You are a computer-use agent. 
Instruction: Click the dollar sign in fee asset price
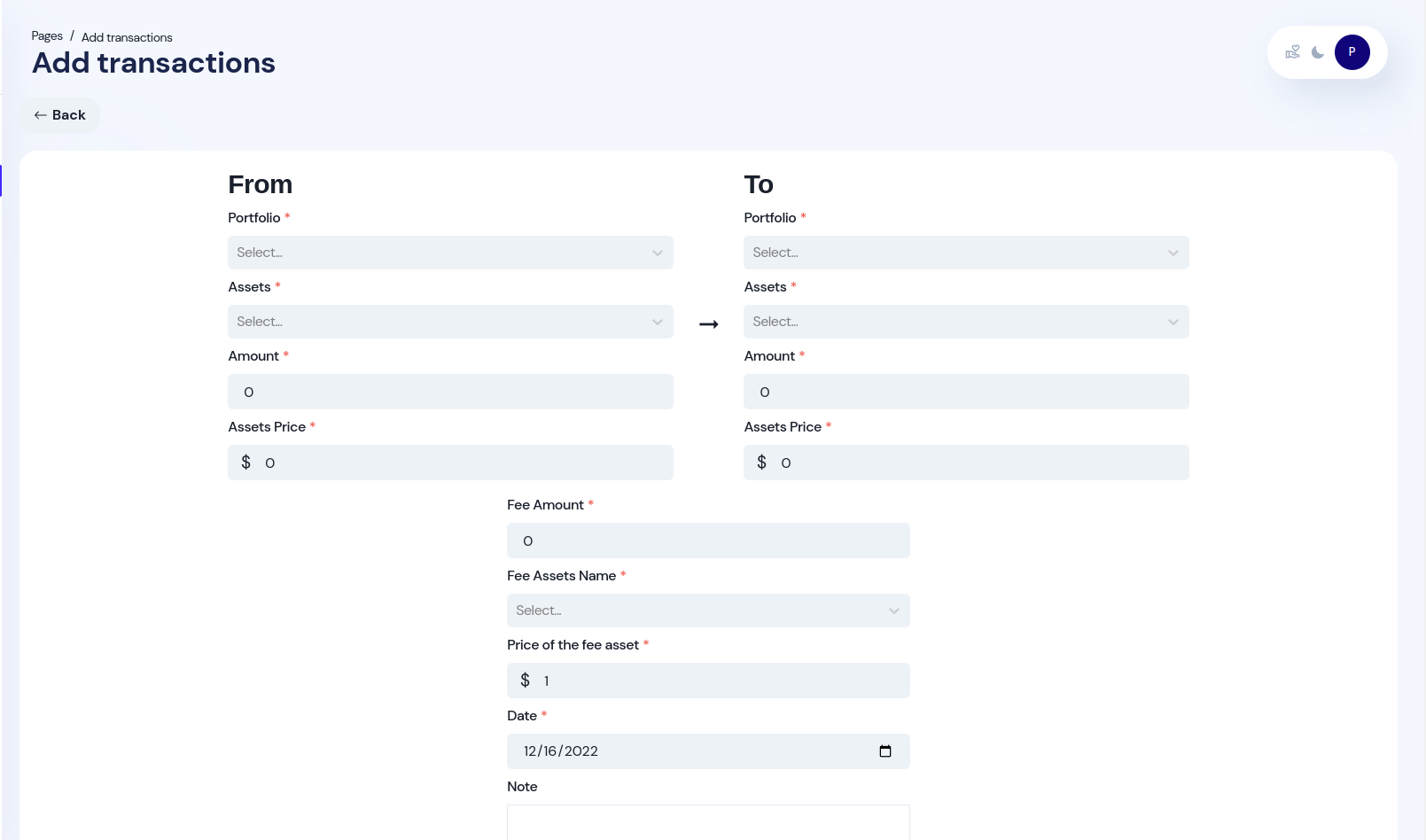pos(524,681)
